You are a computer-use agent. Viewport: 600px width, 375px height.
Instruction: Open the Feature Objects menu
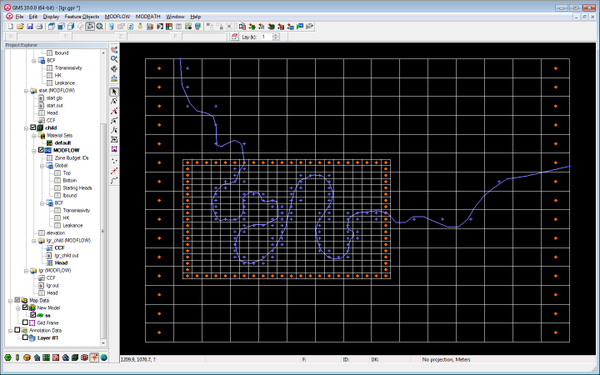point(82,16)
